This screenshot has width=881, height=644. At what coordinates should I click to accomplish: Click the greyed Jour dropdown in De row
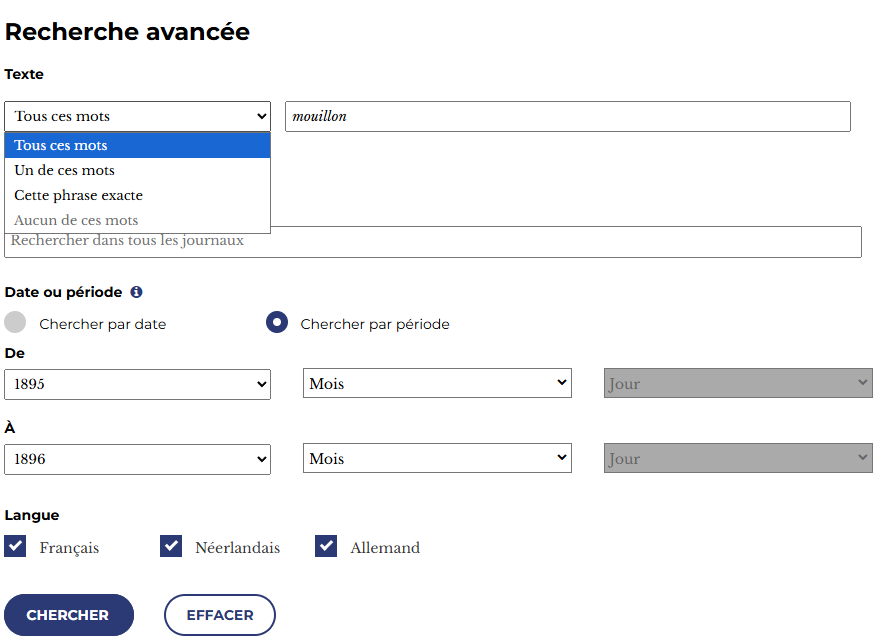737,383
